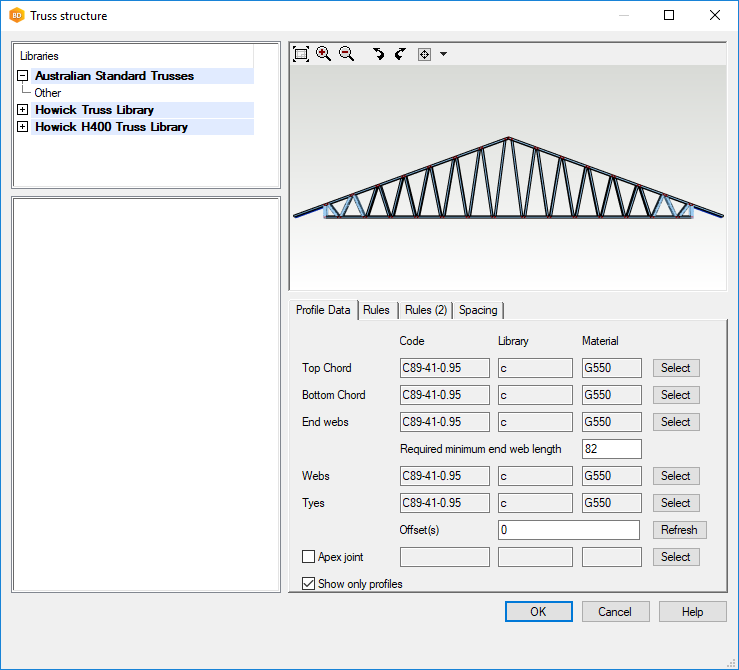Zoom out of the truss preview
Screen dimensions: 739x670
click(346, 54)
